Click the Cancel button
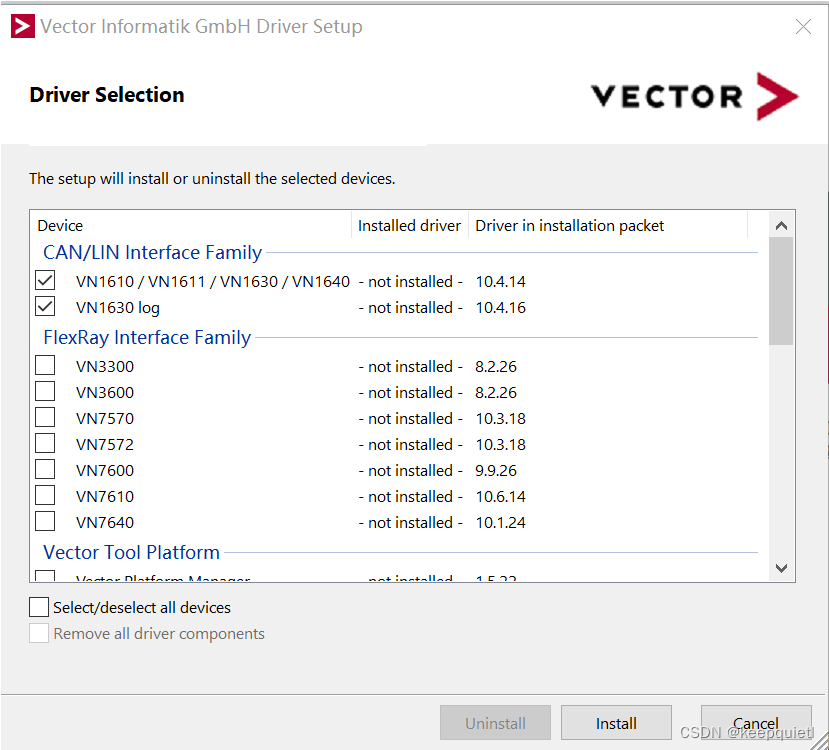 [x=756, y=723]
